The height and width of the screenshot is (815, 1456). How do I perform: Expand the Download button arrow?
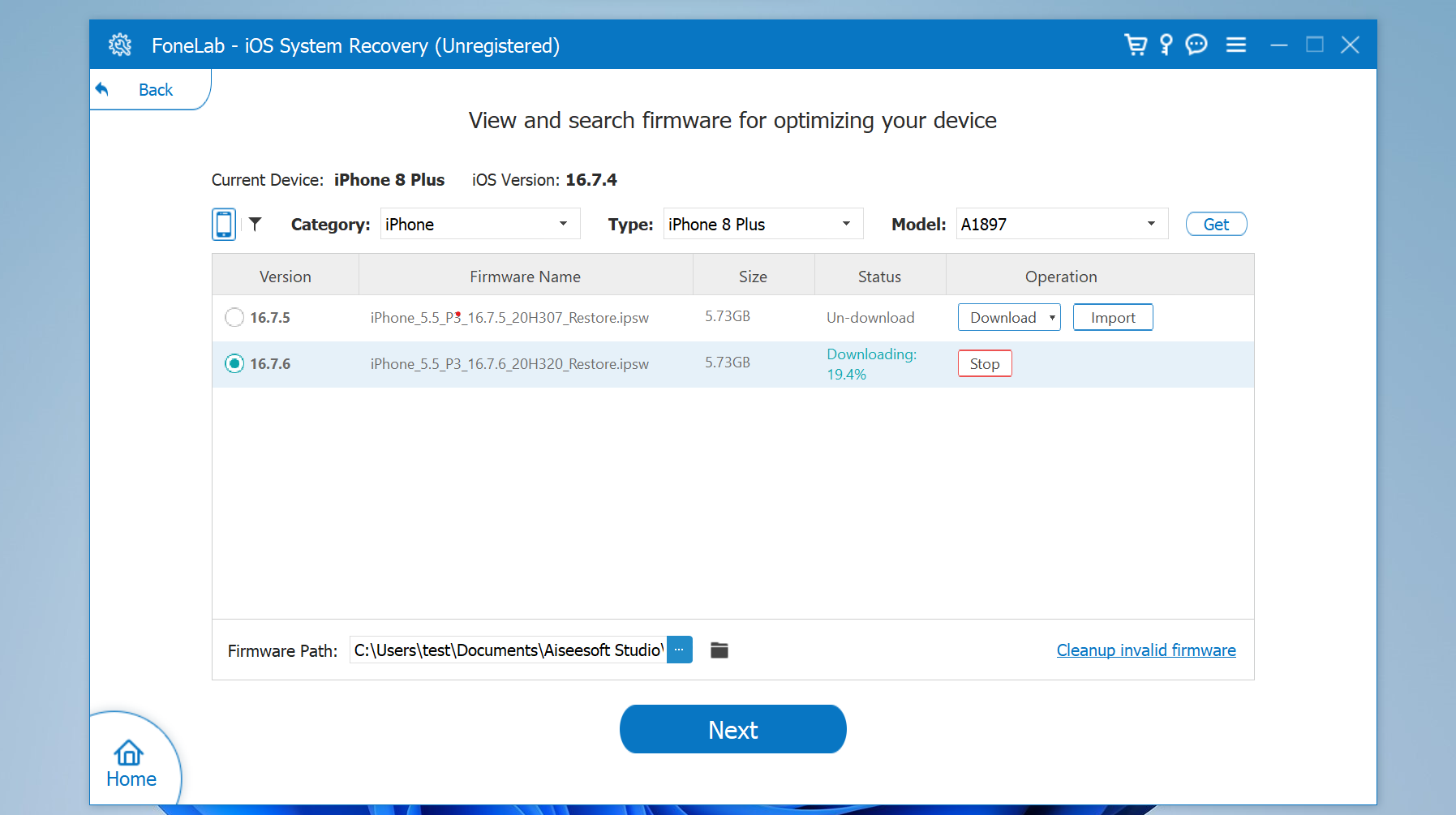[1052, 317]
